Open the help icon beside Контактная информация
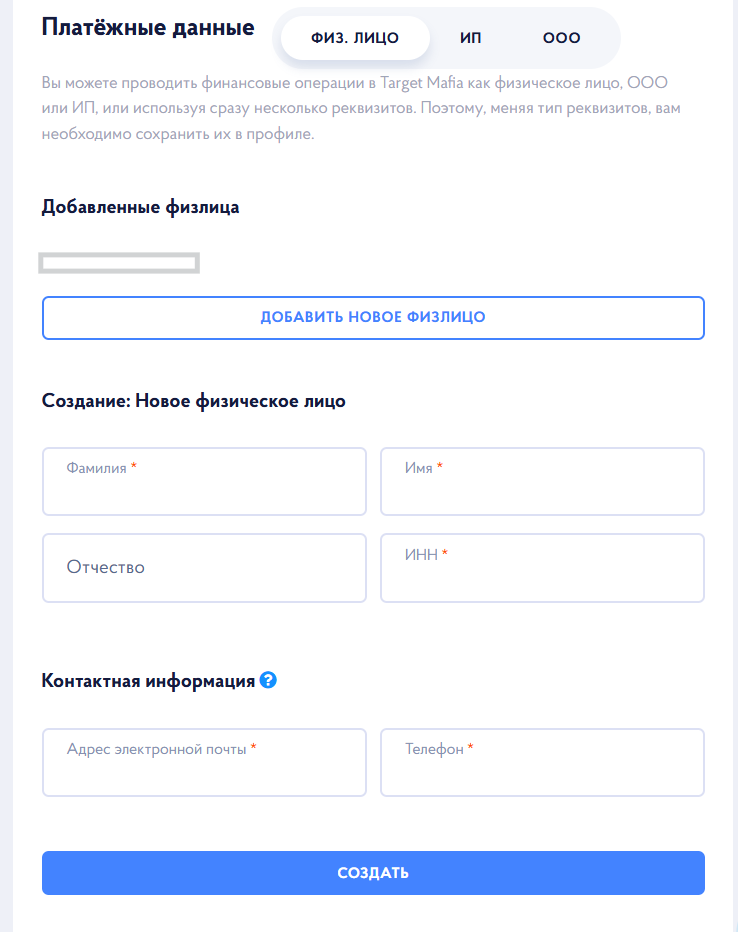Image resolution: width=738 pixels, height=932 pixels. click(x=268, y=680)
